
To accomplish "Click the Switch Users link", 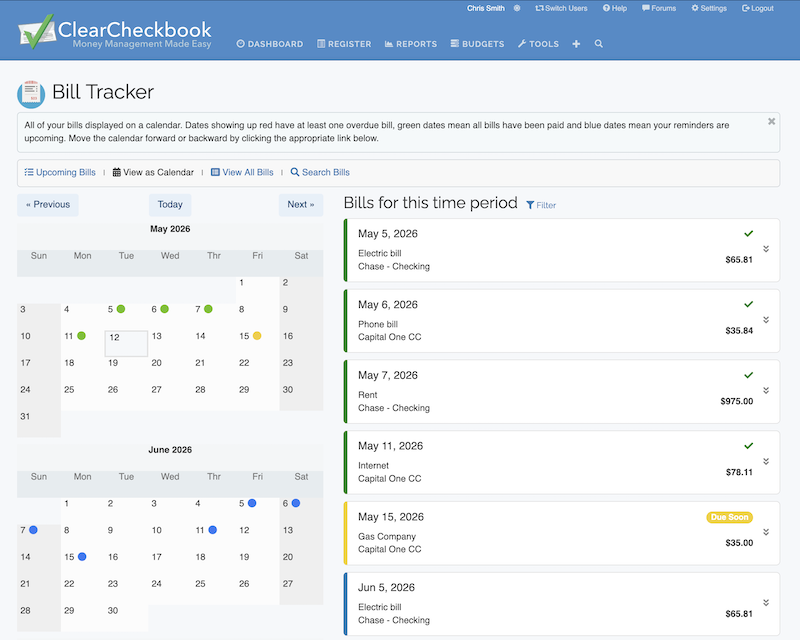I will click(561, 8).
